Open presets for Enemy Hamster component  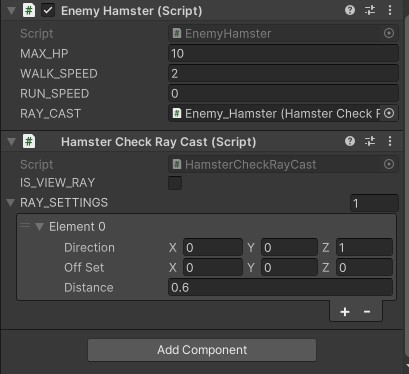point(370,10)
